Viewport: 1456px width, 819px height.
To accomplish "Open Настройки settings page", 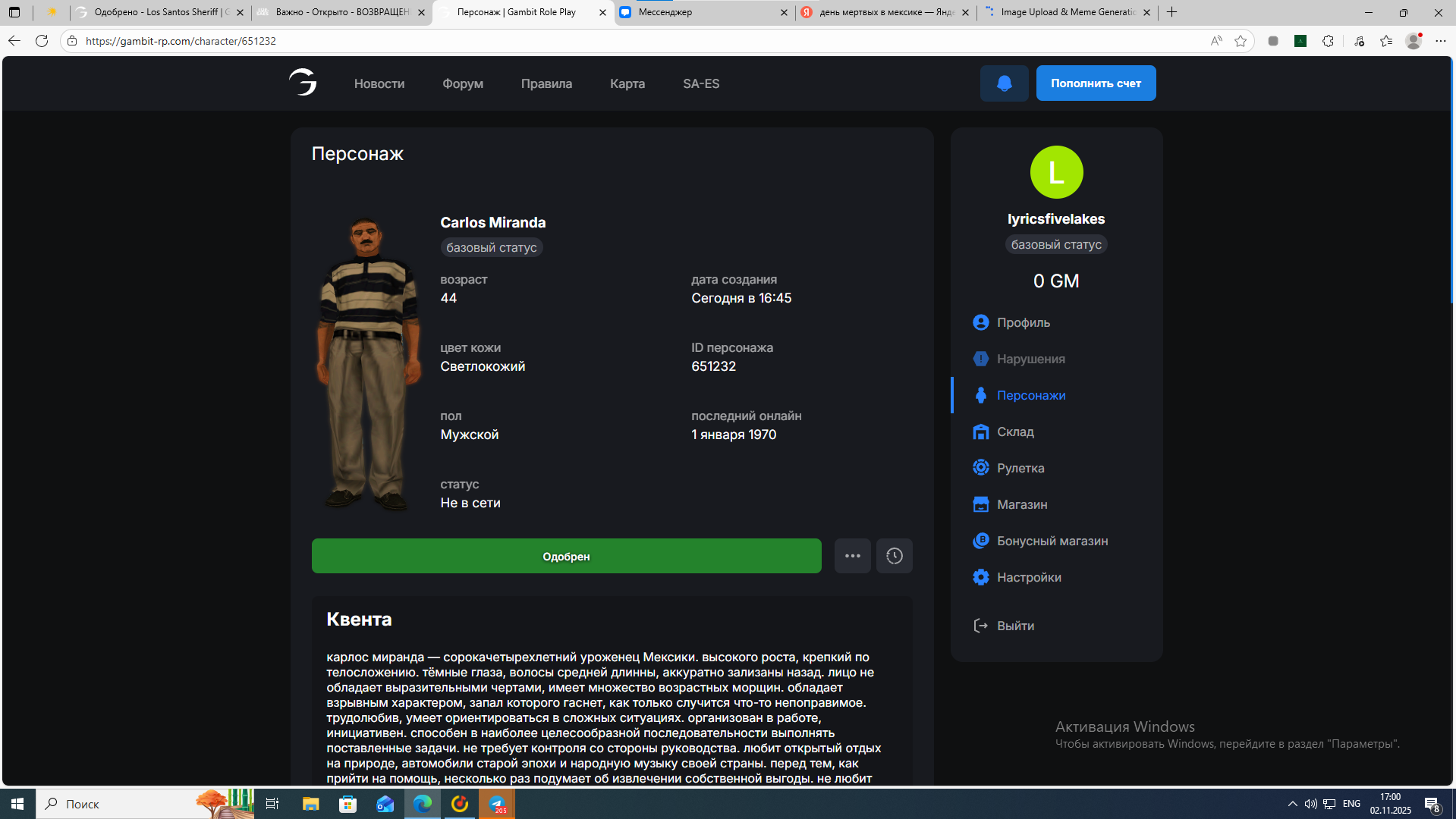I will pos(1028,577).
